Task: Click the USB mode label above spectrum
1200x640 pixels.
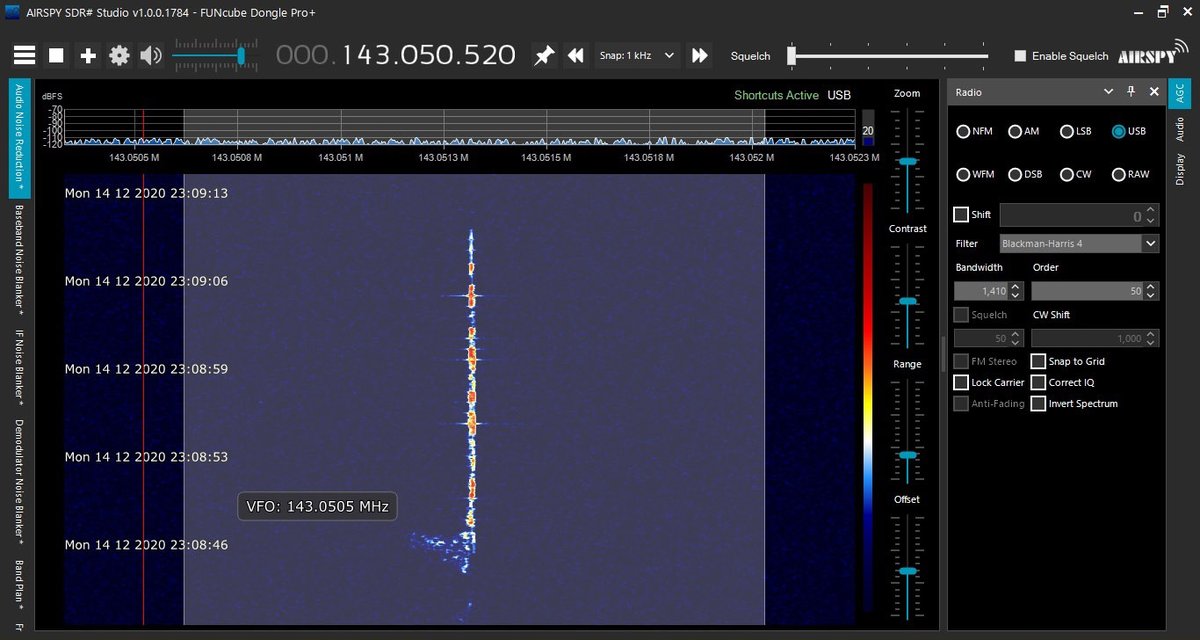Action: pos(839,95)
